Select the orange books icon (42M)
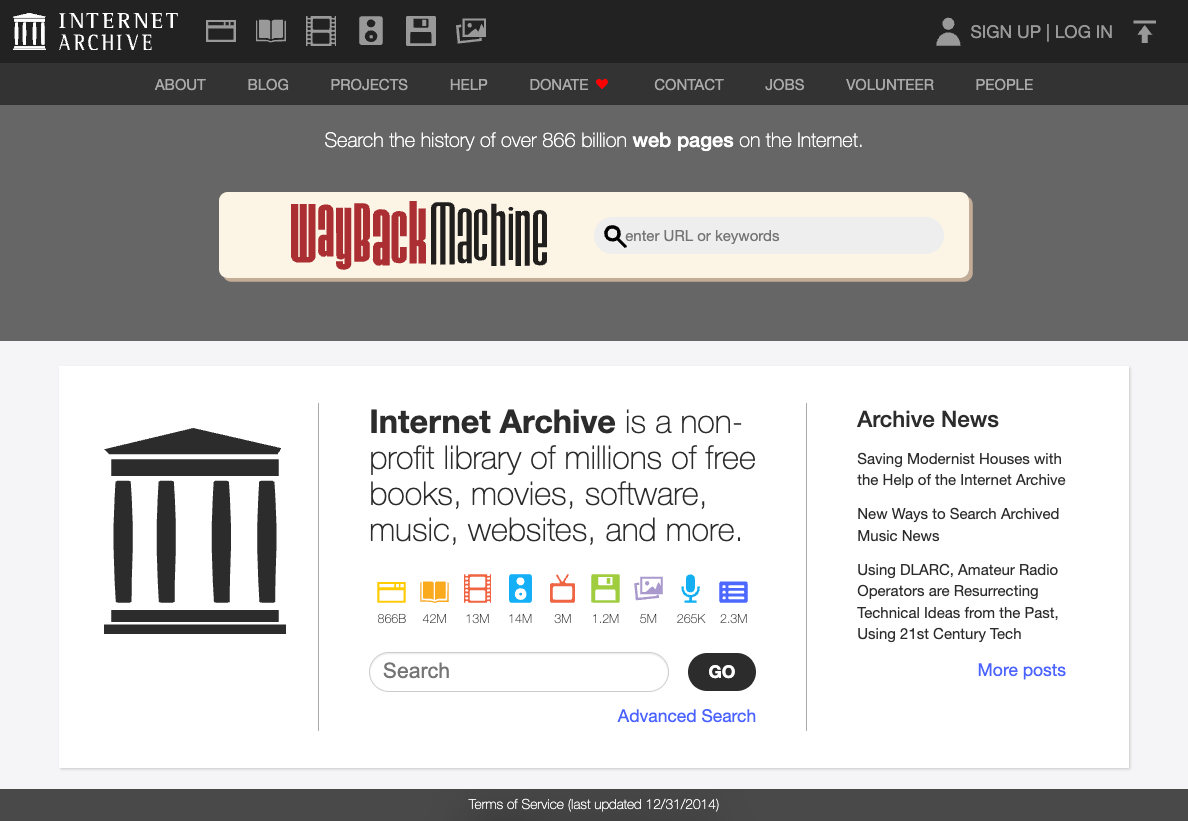Viewport: 1188px width, 821px height. tap(434, 591)
